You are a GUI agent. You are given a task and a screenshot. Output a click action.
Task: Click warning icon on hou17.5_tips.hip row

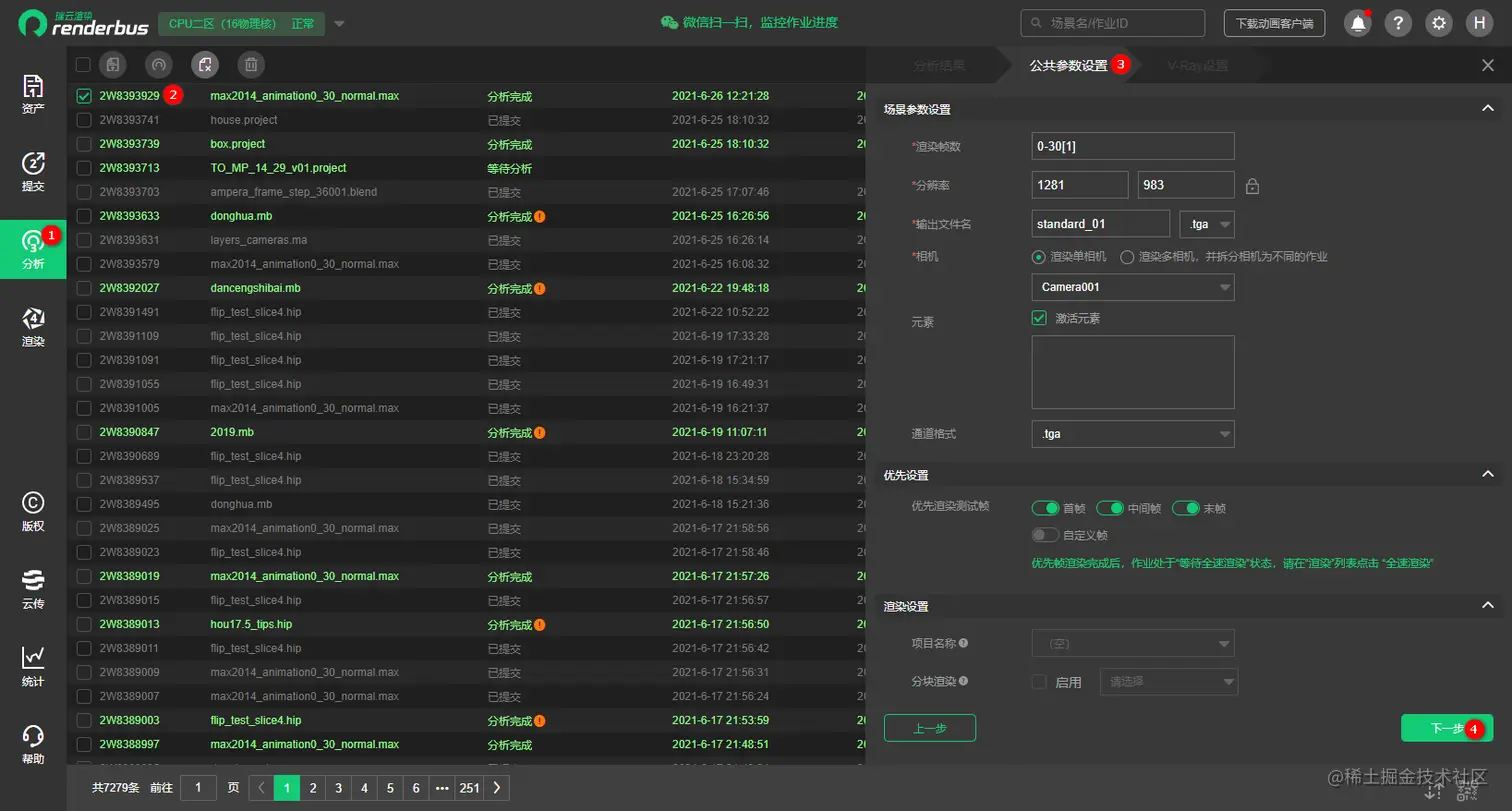tap(539, 624)
